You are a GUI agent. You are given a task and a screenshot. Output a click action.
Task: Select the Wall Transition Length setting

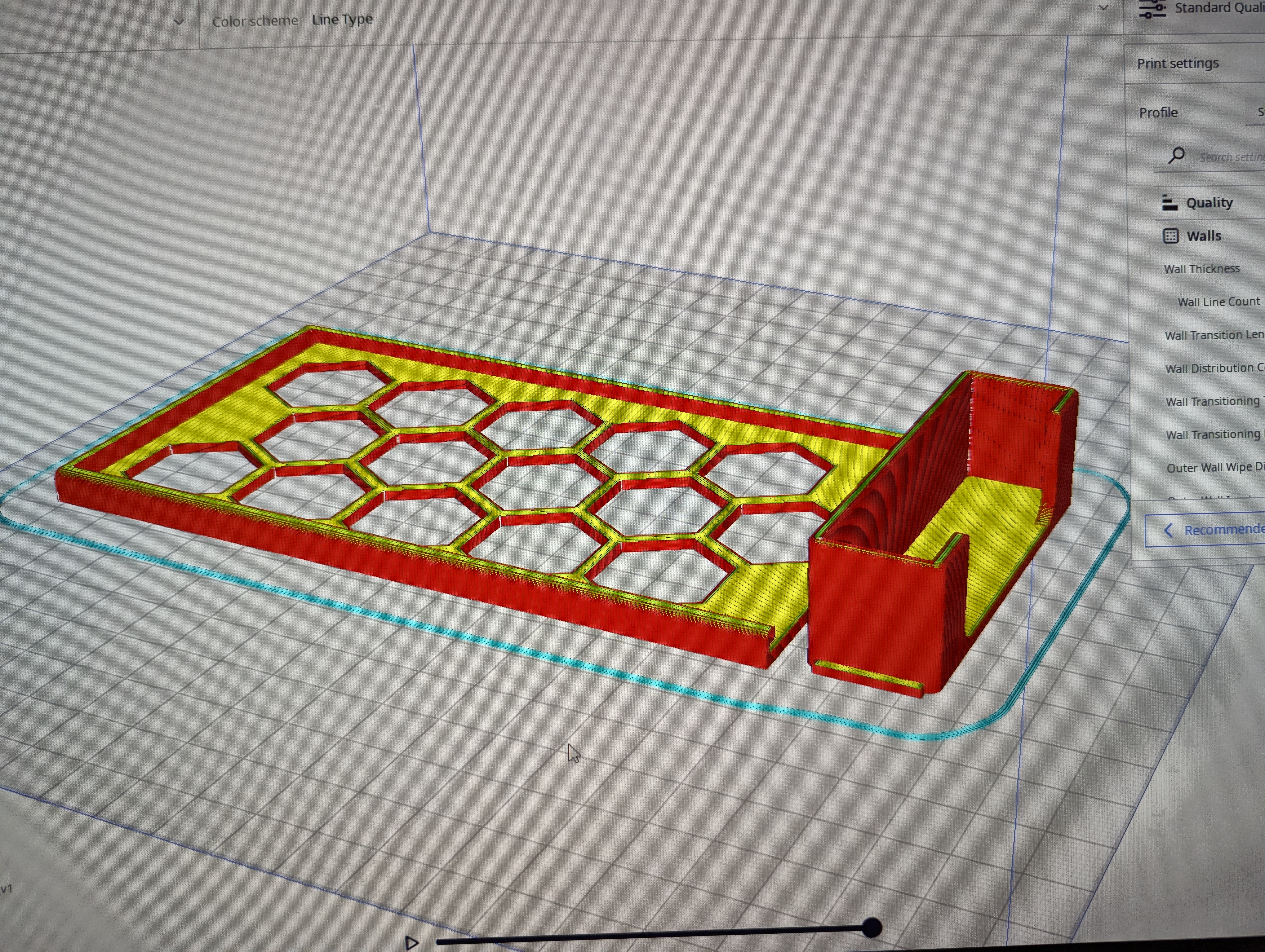[x=1214, y=335]
